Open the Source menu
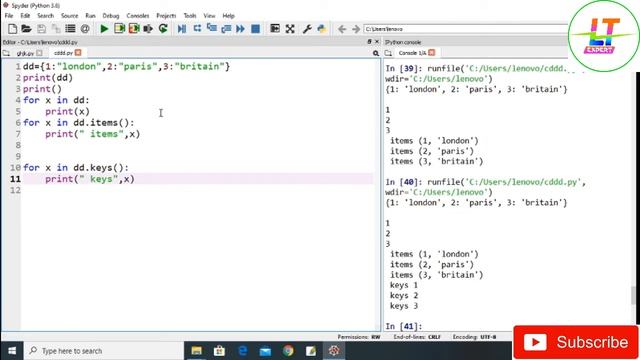This screenshot has width=640, height=360. [69, 16]
